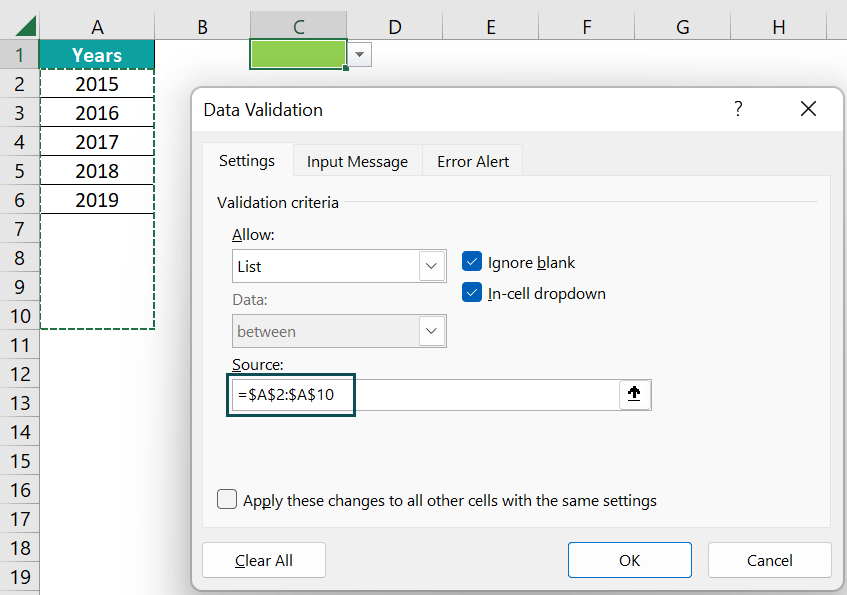Open Help via the question mark icon
Viewport: 847px width, 595px height.
click(738, 109)
